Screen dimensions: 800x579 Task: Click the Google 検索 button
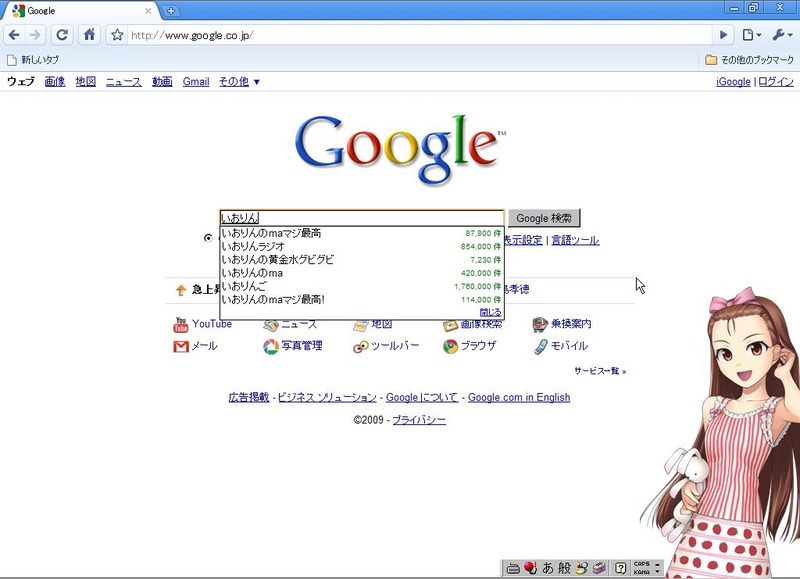544,218
